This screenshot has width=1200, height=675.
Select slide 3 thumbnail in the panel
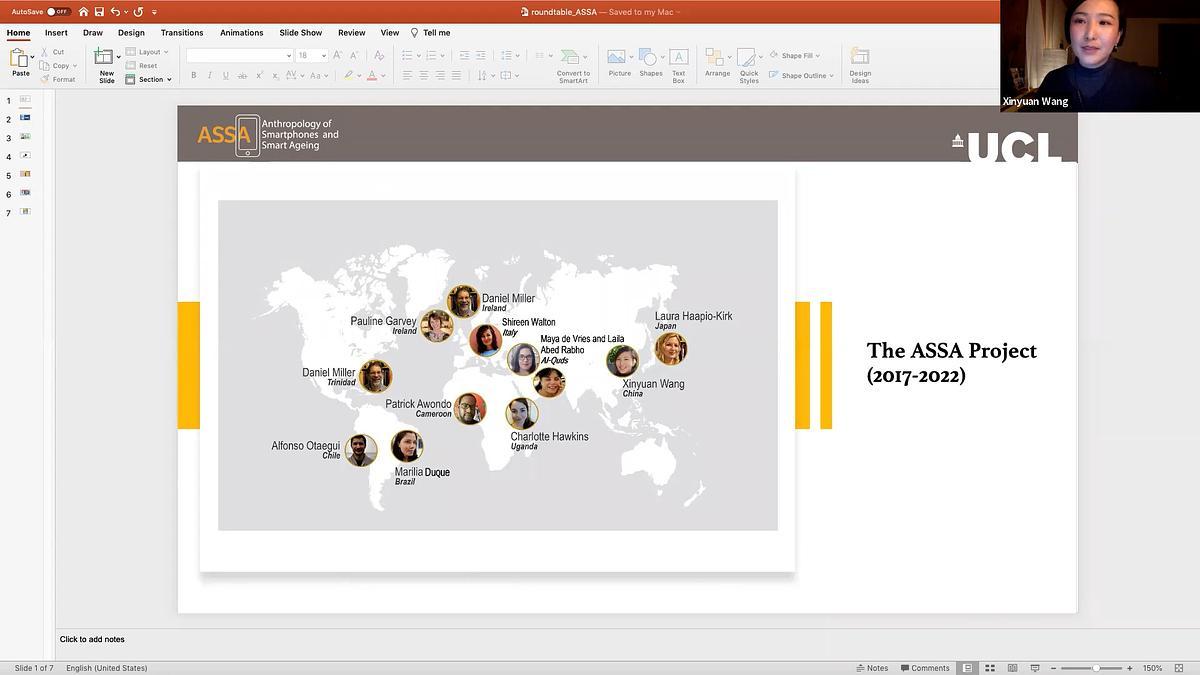point(25,137)
